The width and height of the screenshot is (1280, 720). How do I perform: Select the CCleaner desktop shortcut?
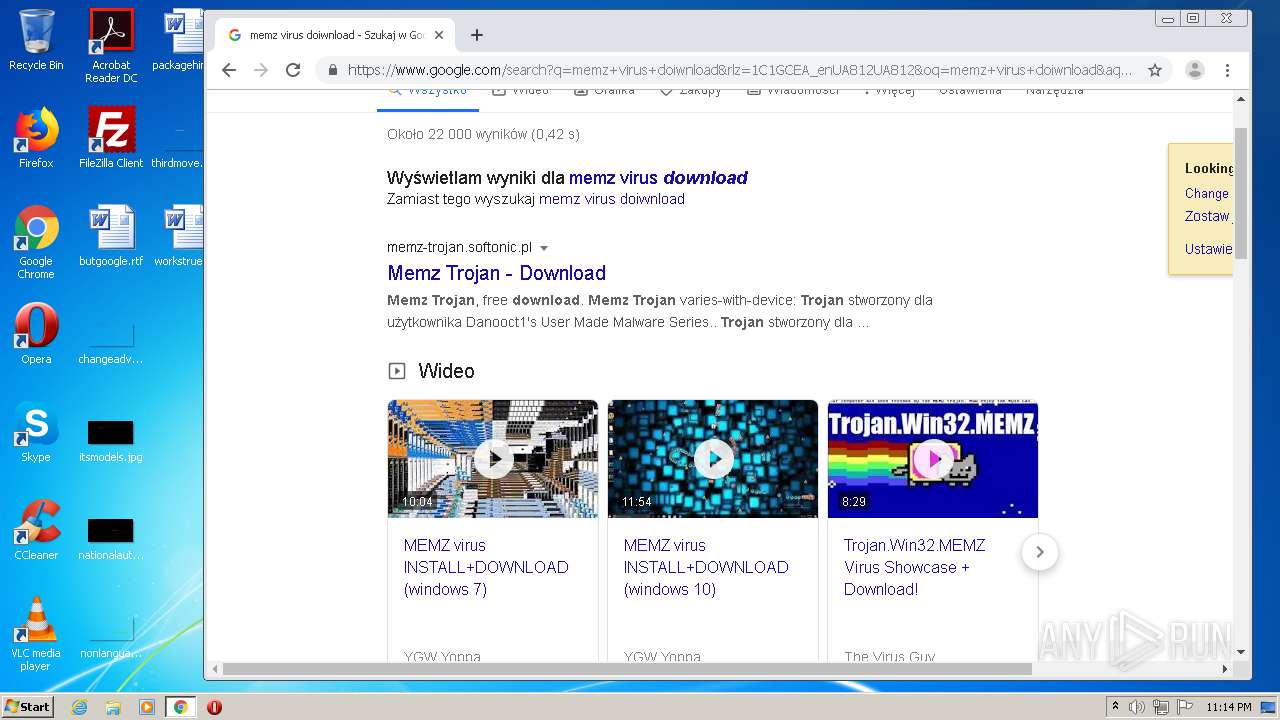pyautogui.click(x=36, y=530)
